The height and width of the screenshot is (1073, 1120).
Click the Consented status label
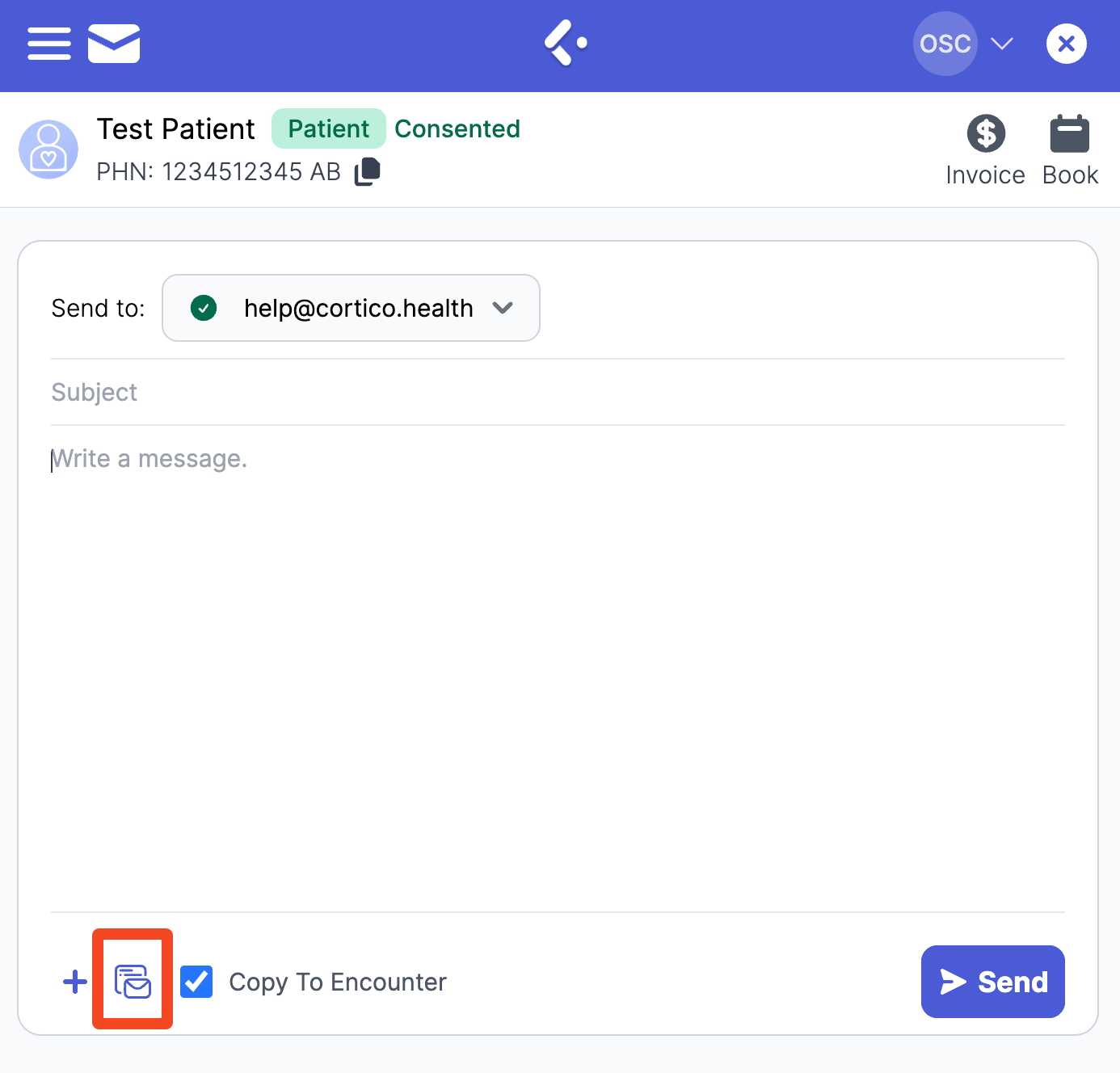point(457,128)
